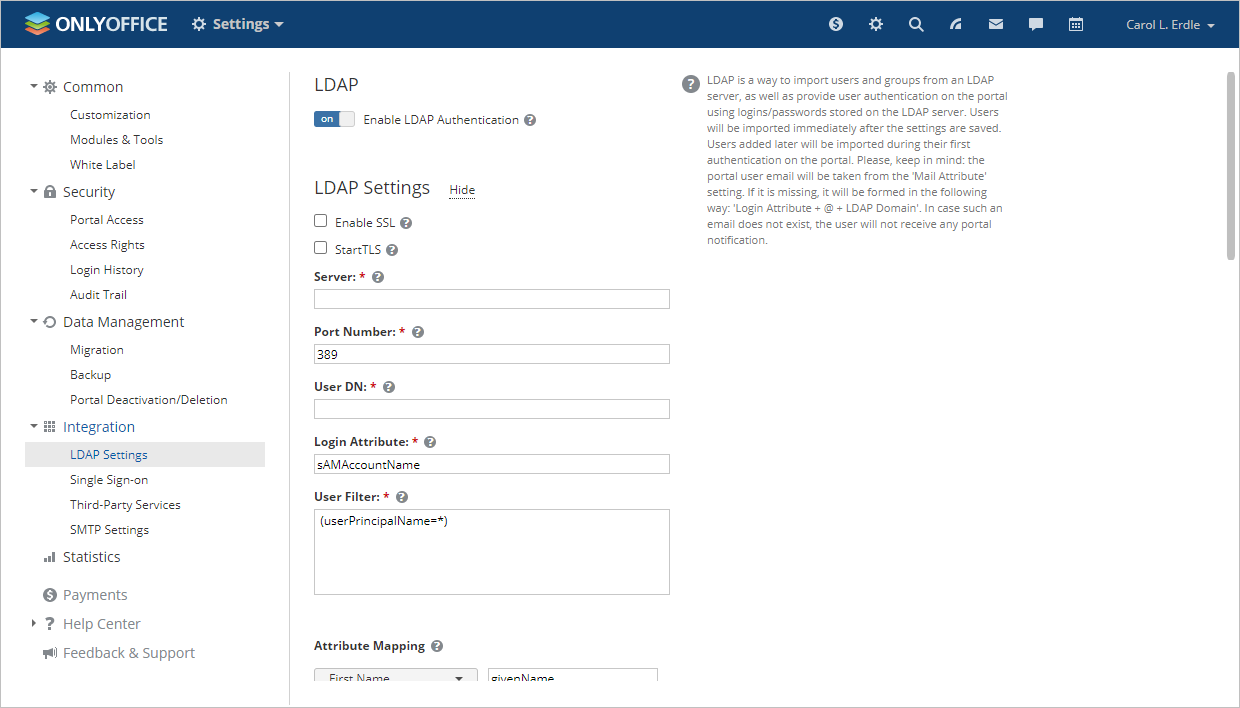Open the Single Sign-on settings page
Viewport: 1240px width, 708px height.
[x=111, y=479]
